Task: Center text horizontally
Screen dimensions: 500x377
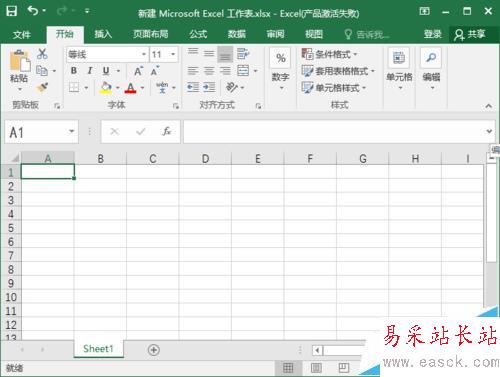Action: (209, 71)
